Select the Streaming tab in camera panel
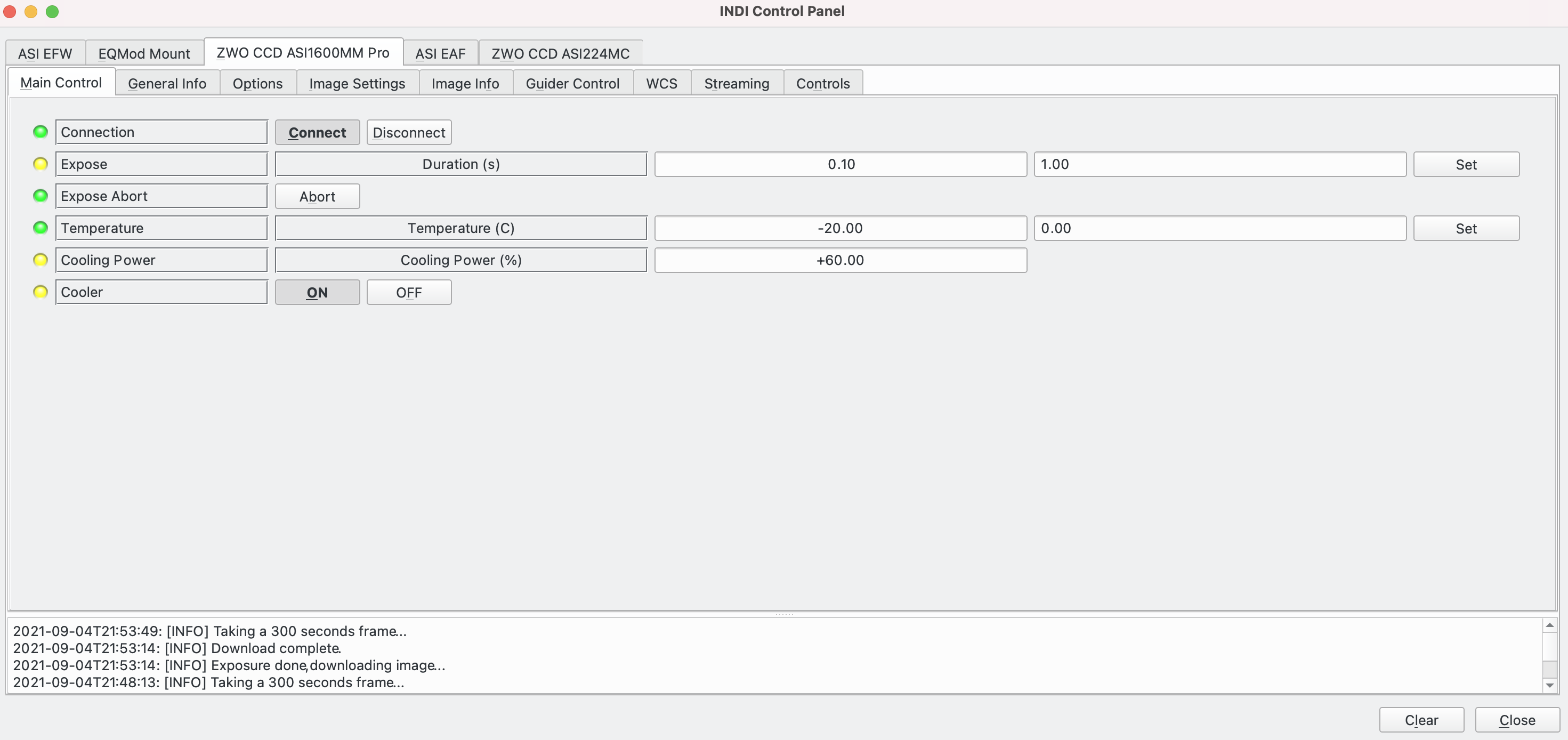 tap(737, 82)
